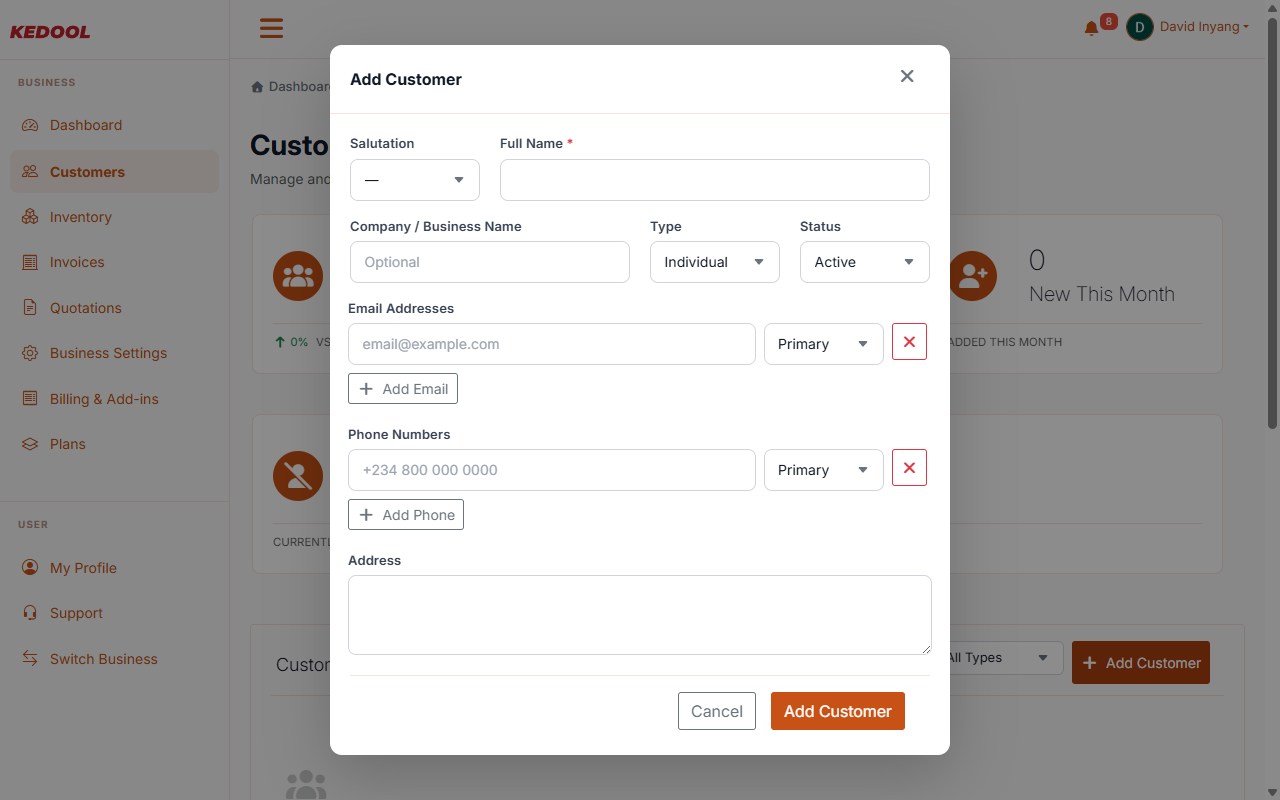1280x800 pixels.
Task: Open the Salutation dropdown
Action: pyautogui.click(x=415, y=180)
